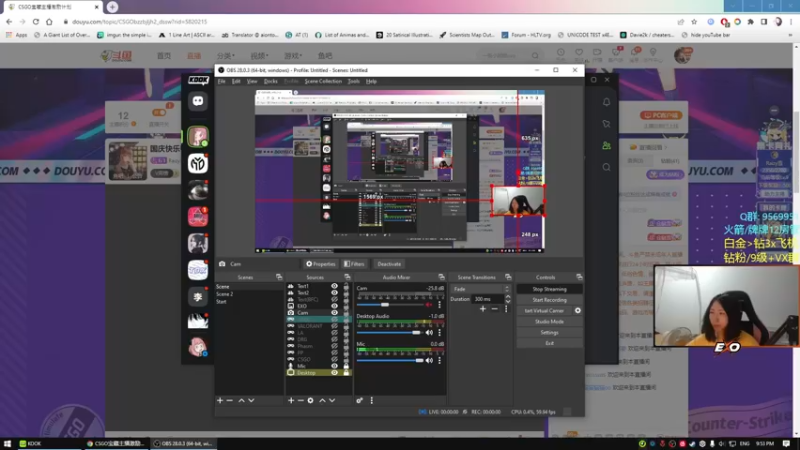
Task: Decrease transition Duration with the down arrow
Action: tap(508, 302)
